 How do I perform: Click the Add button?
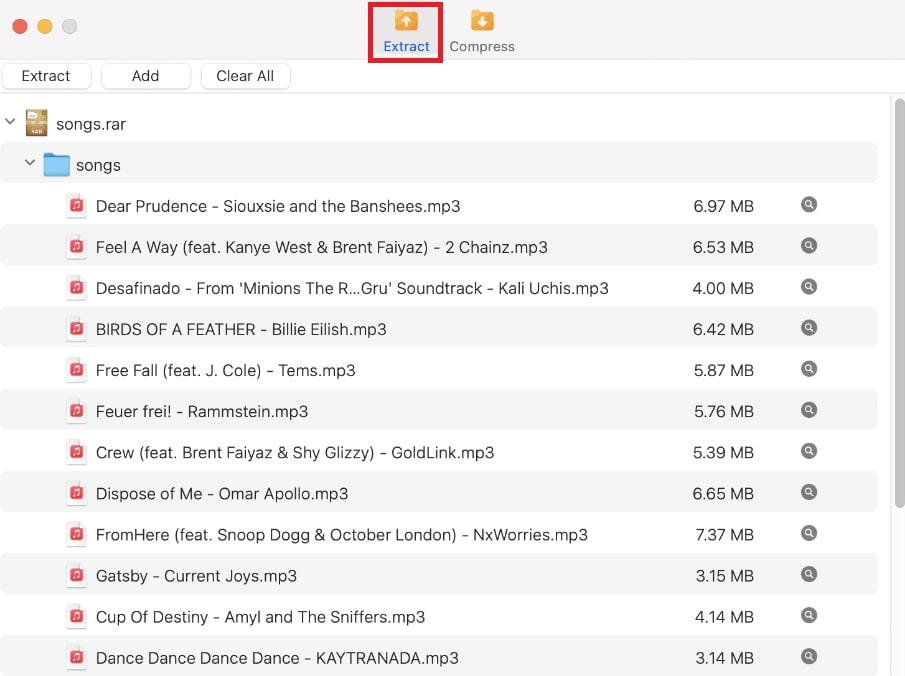tap(145, 76)
